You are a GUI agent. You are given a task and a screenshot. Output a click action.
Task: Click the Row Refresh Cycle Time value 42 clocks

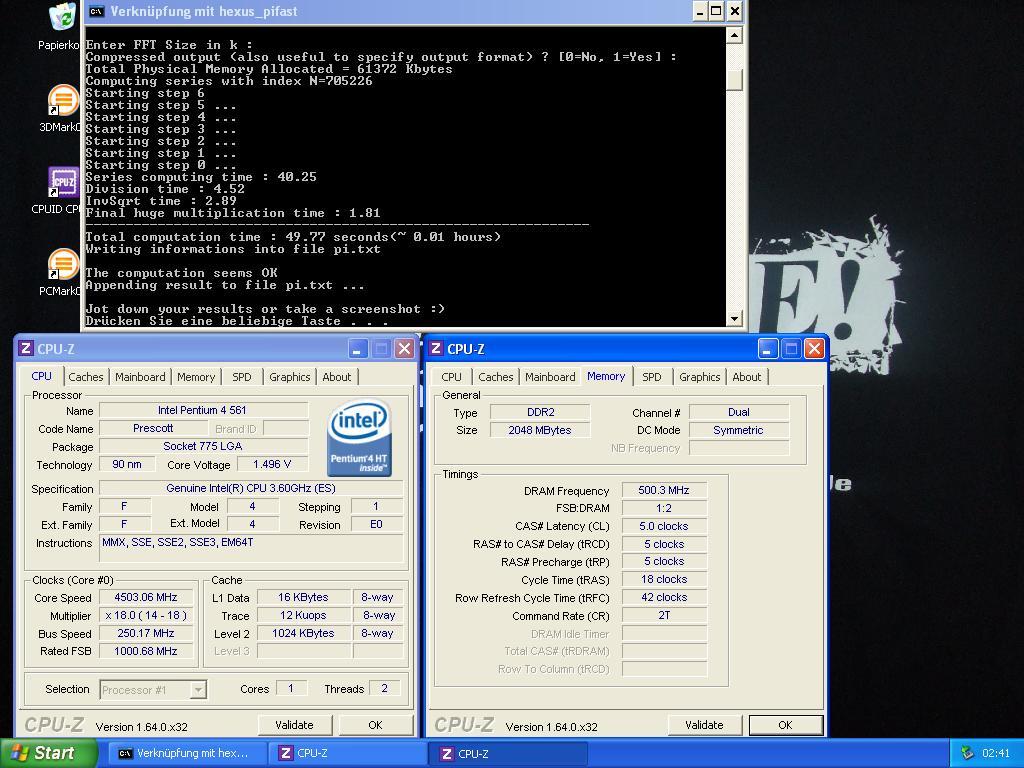[664, 597]
